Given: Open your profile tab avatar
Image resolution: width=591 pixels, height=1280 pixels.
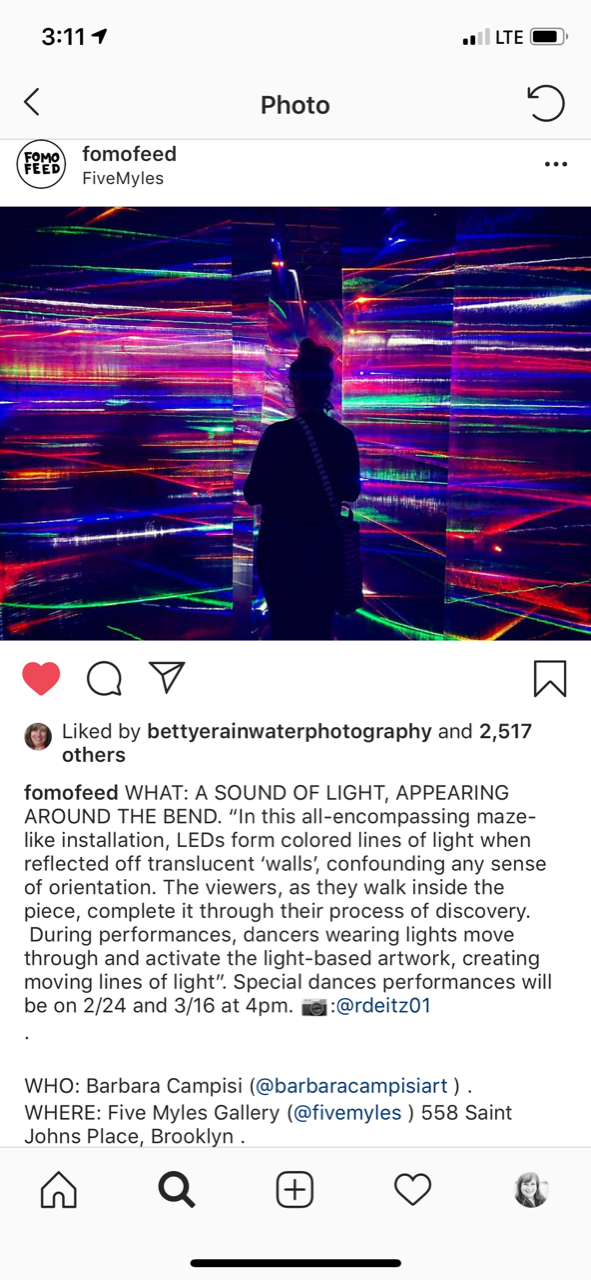Looking at the screenshot, I should [531, 1189].
